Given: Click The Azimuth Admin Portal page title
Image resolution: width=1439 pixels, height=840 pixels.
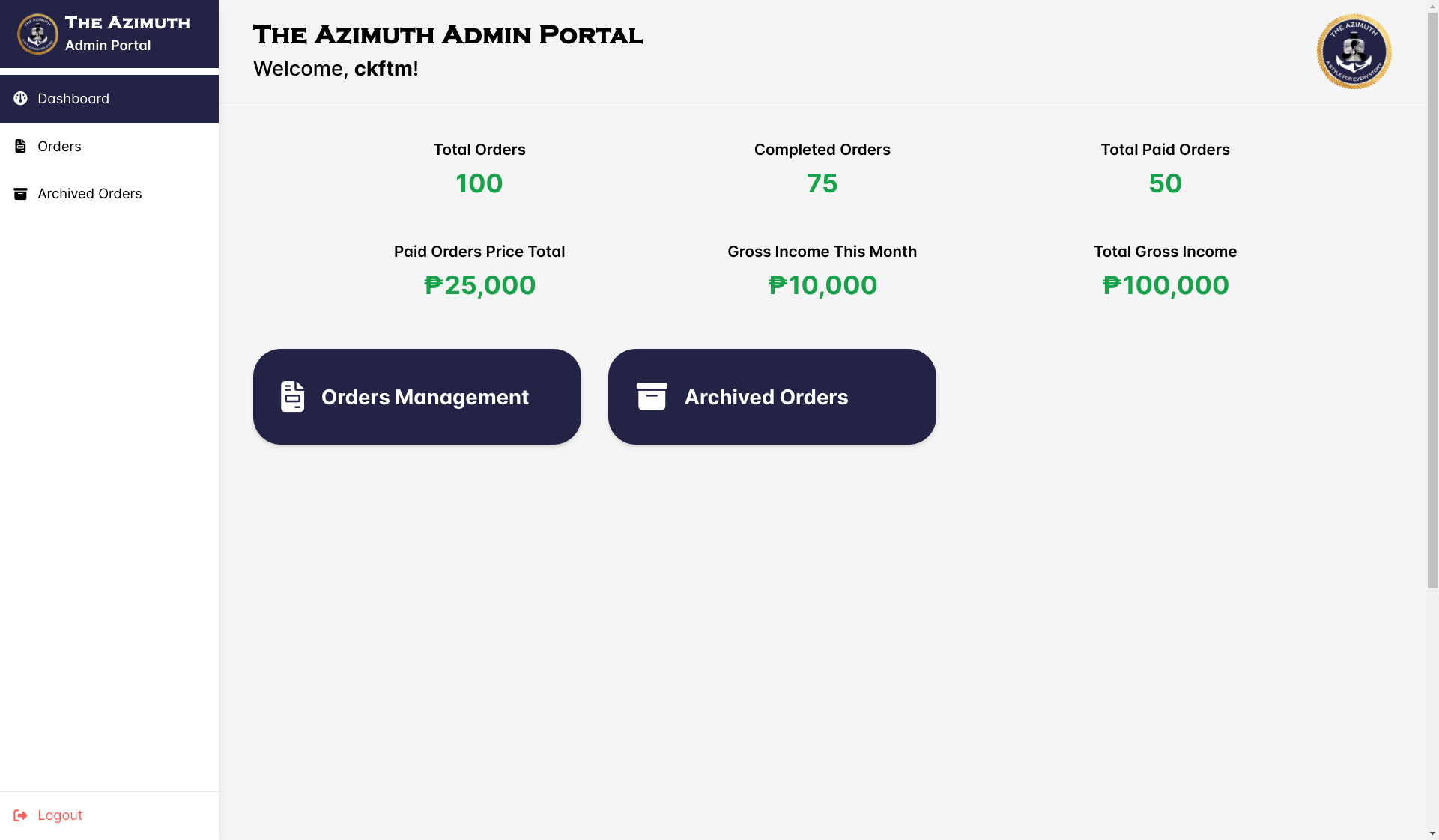Looking at the screenshot, I should tap(448, 34).
